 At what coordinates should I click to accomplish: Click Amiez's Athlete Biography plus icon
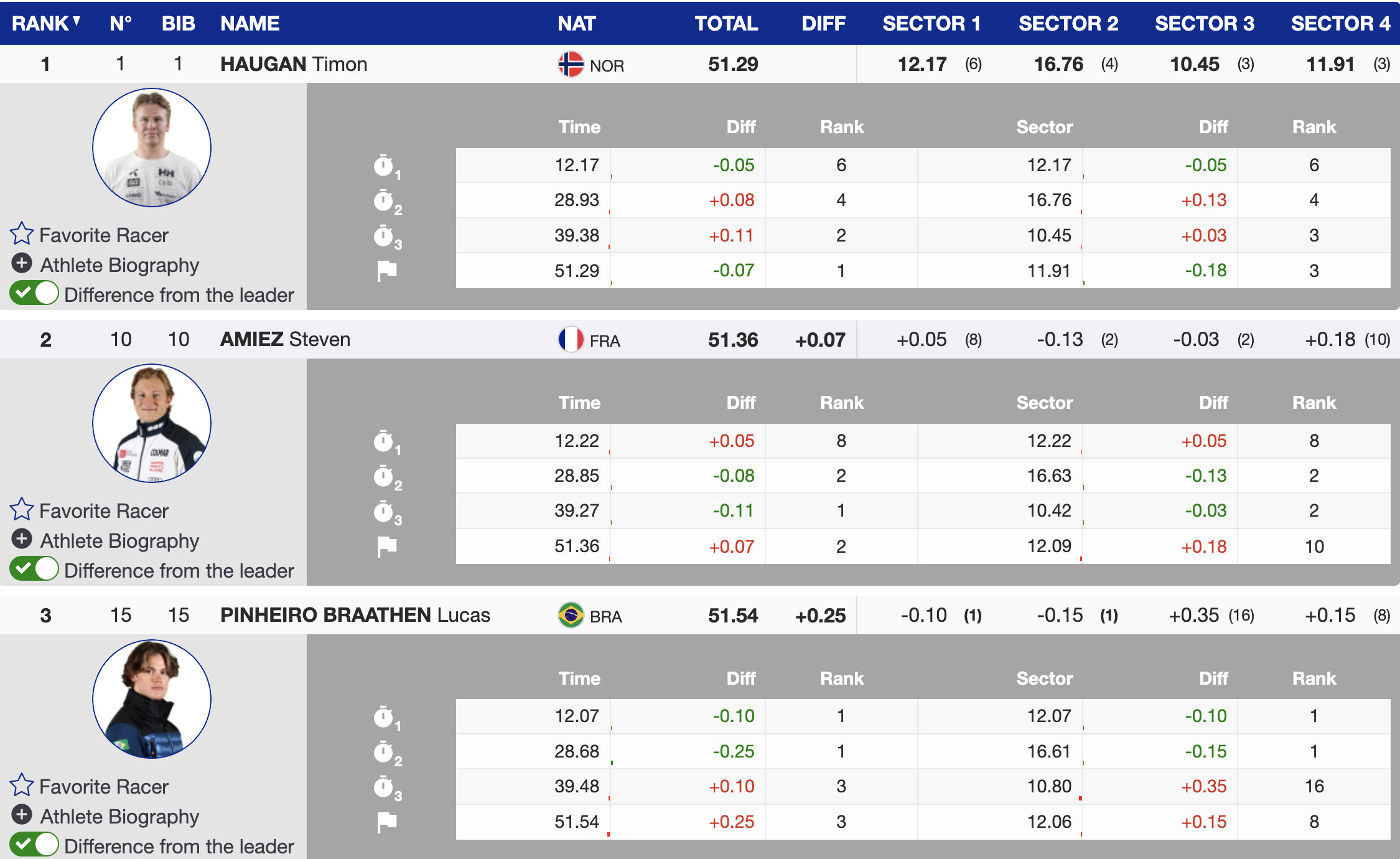click(22, 539)
